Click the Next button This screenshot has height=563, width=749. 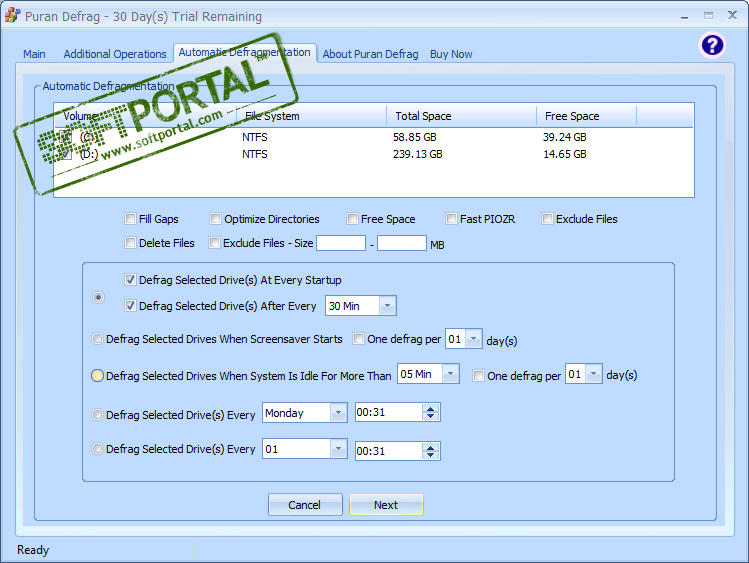coord(386,505)
